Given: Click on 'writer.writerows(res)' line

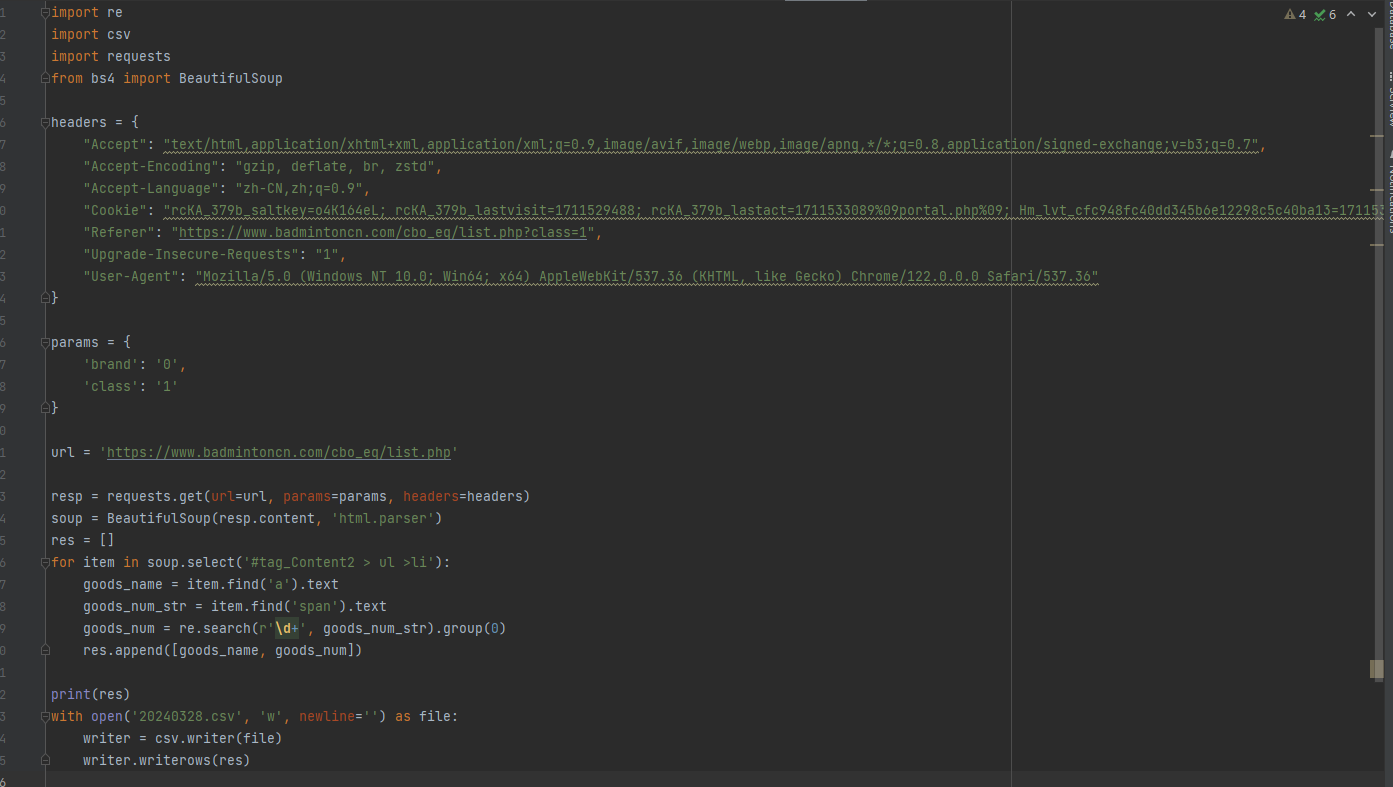Looking at the screenshot, I should pos(167,760).
